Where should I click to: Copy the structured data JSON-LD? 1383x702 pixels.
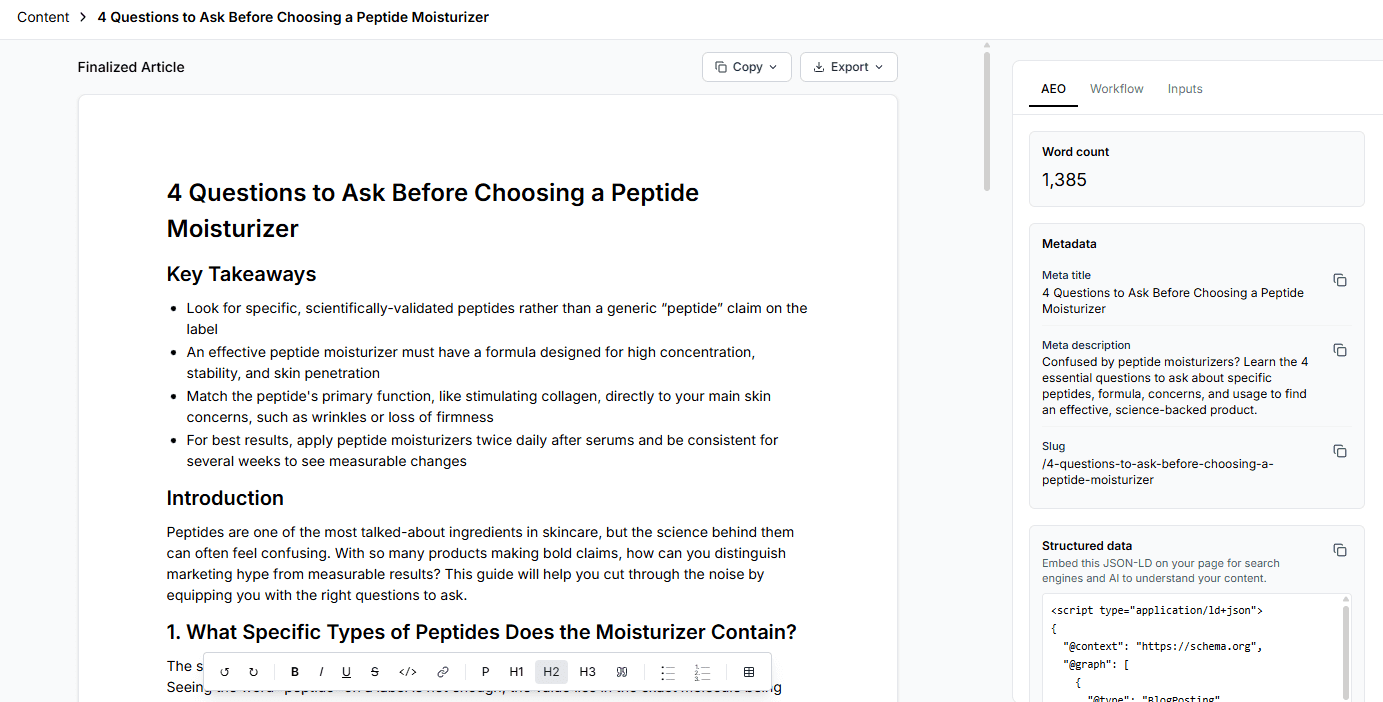pos(1340,551)
